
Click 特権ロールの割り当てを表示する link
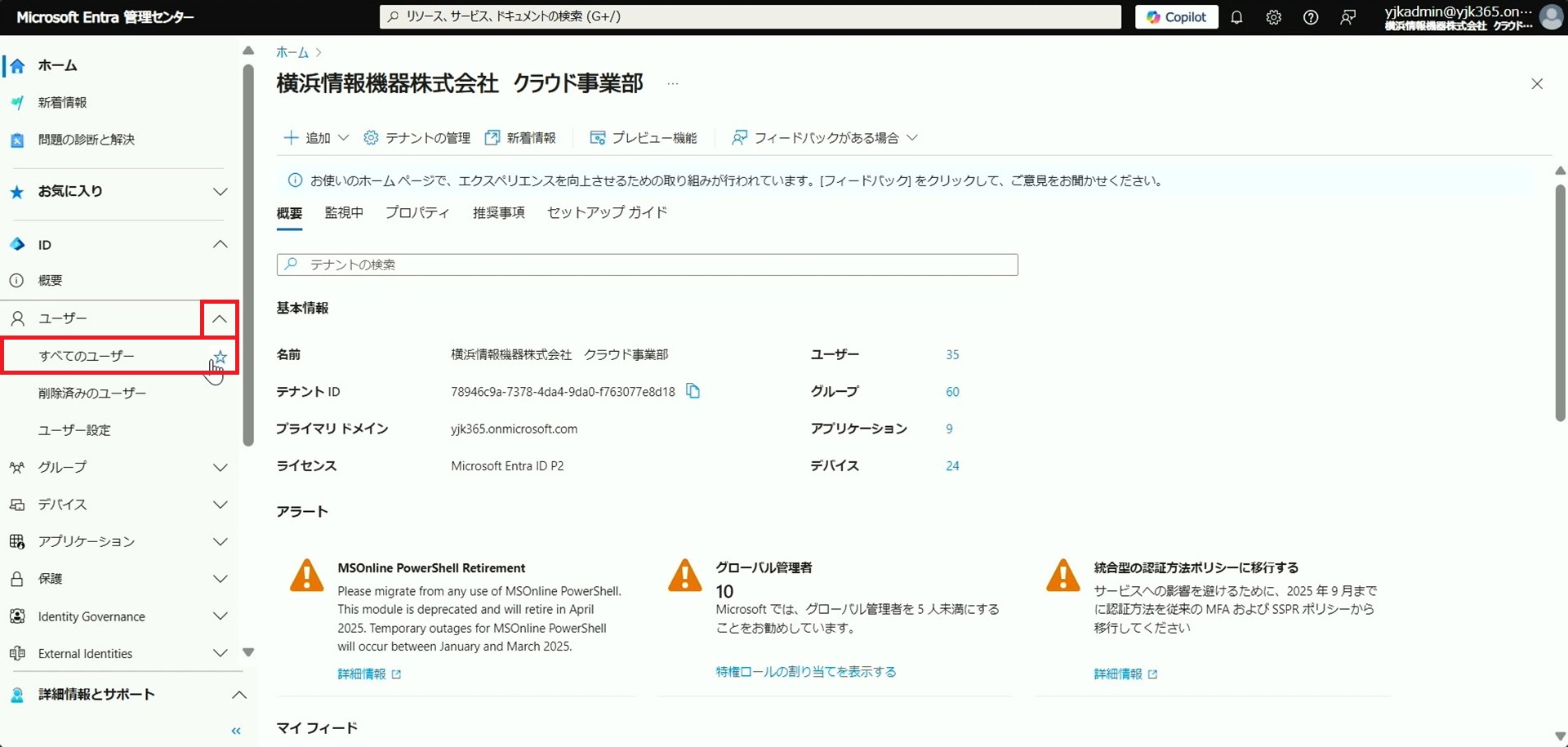click(x=806, y=672)
